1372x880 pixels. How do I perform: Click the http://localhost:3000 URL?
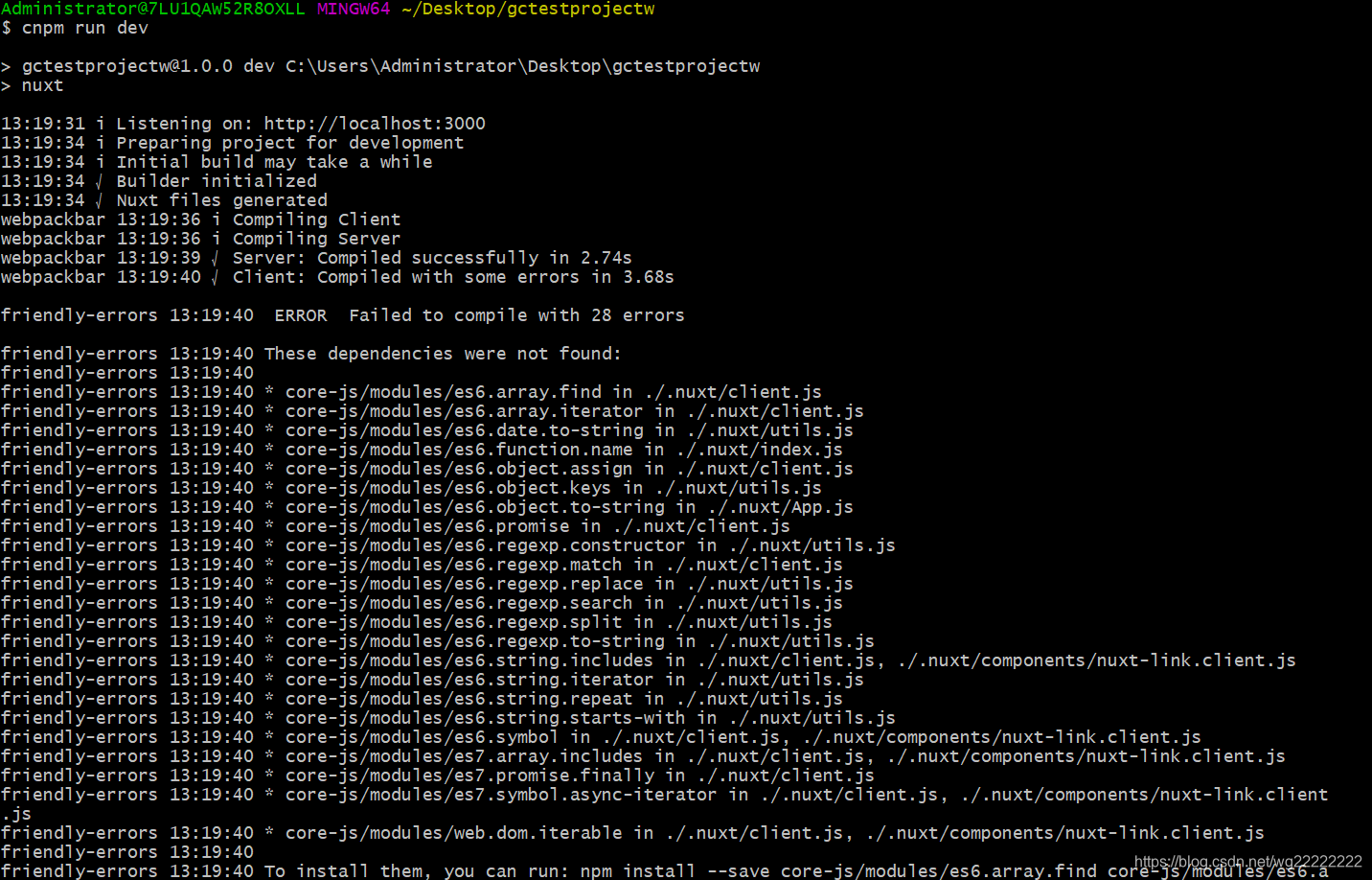point(375,124)
